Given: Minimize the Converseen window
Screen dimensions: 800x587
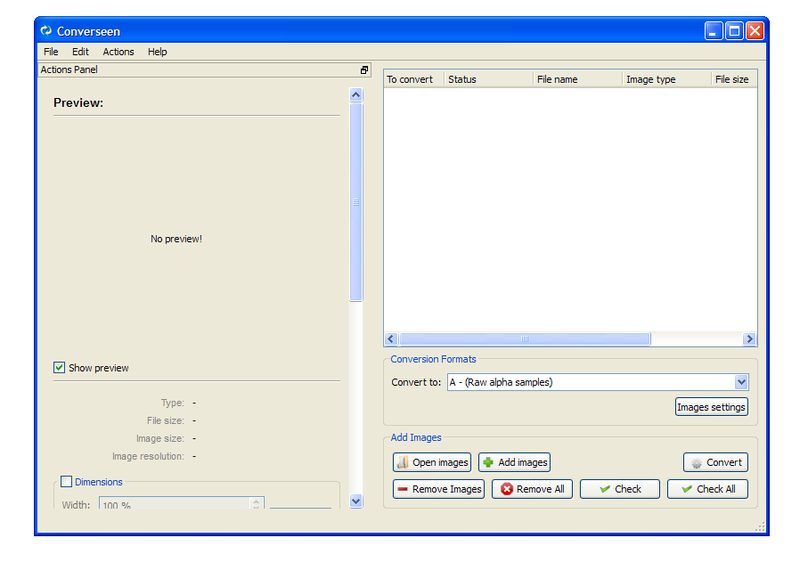Looking at the screenshot, I should pos(713,31).
